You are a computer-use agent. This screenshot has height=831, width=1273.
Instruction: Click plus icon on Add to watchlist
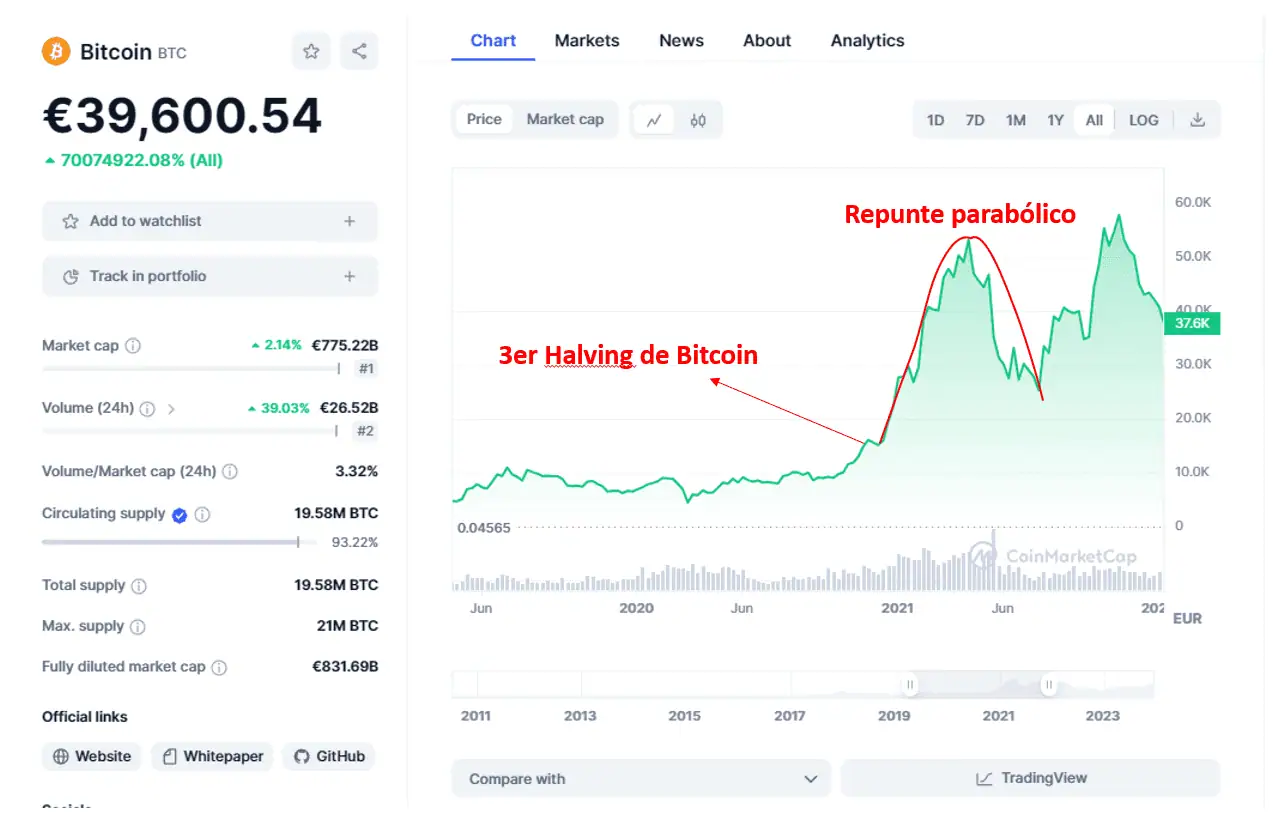pos(349,221)
